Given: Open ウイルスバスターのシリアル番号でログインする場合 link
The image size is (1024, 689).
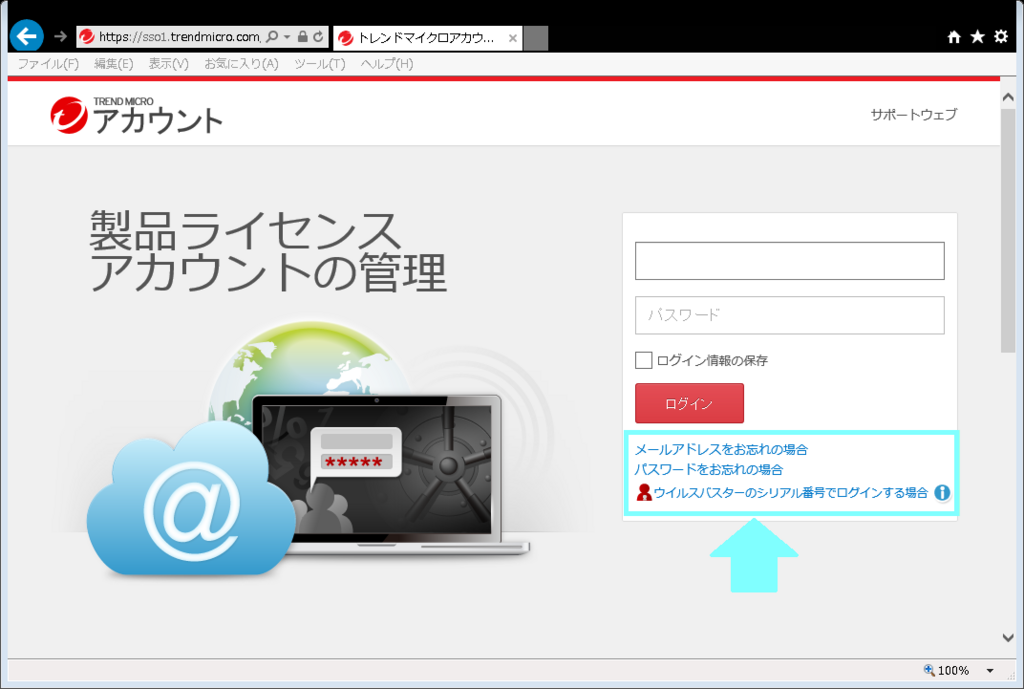Looking at the screenshot, I should click(791, 492).
